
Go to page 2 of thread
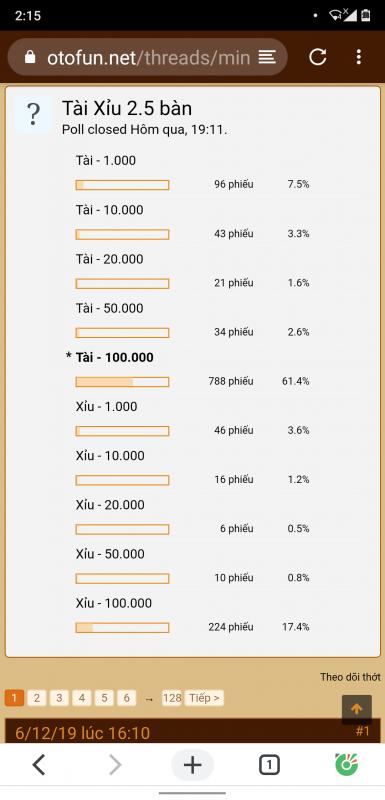[x=37, y=698]
